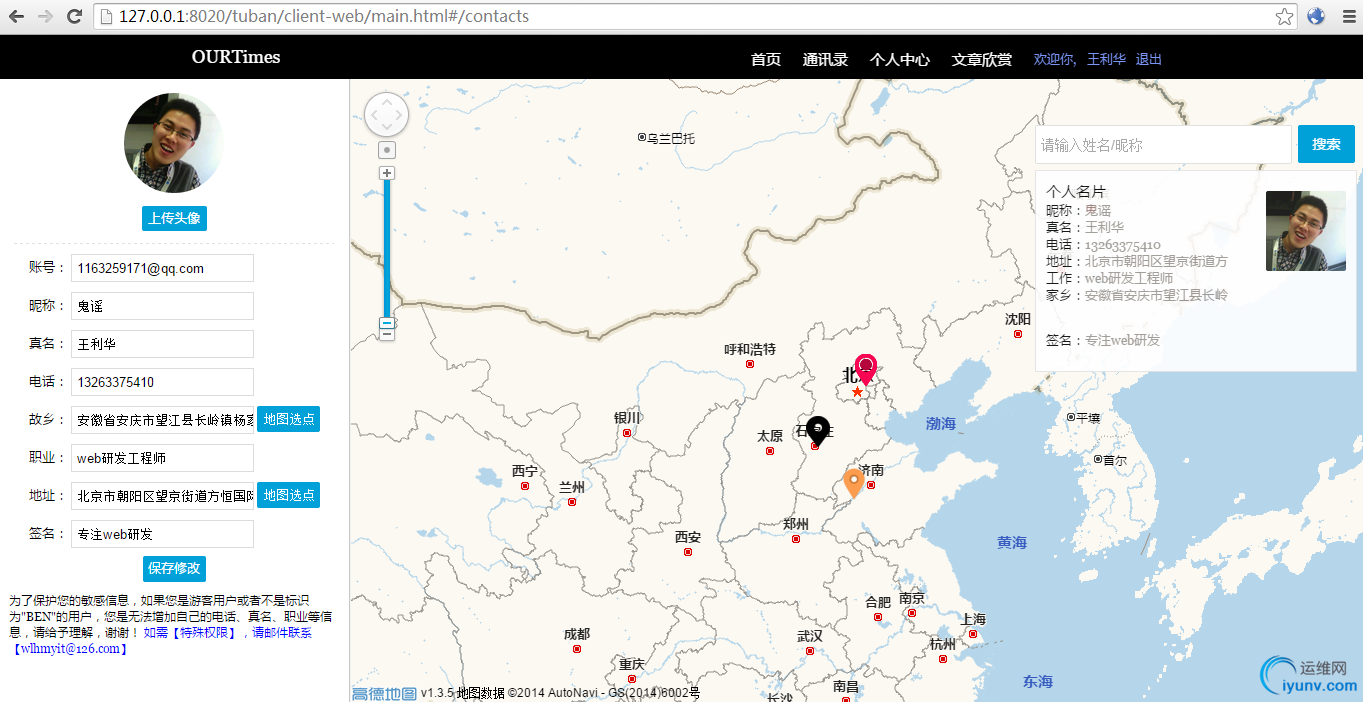This screenshot has height=702, width=1363.
Task: Click the round profile avatar photo
Action: 174,143
